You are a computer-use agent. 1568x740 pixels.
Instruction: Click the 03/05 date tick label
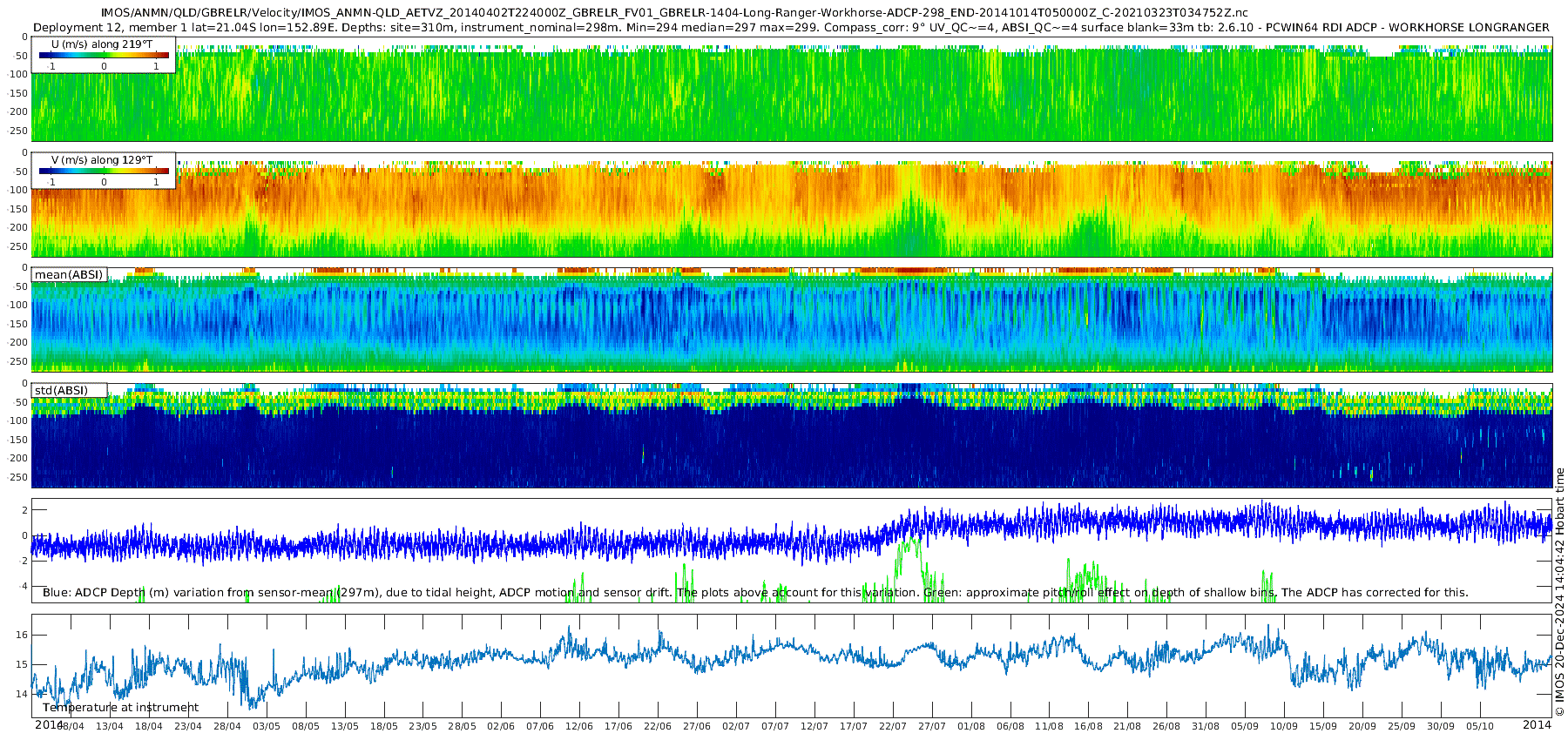266,726
